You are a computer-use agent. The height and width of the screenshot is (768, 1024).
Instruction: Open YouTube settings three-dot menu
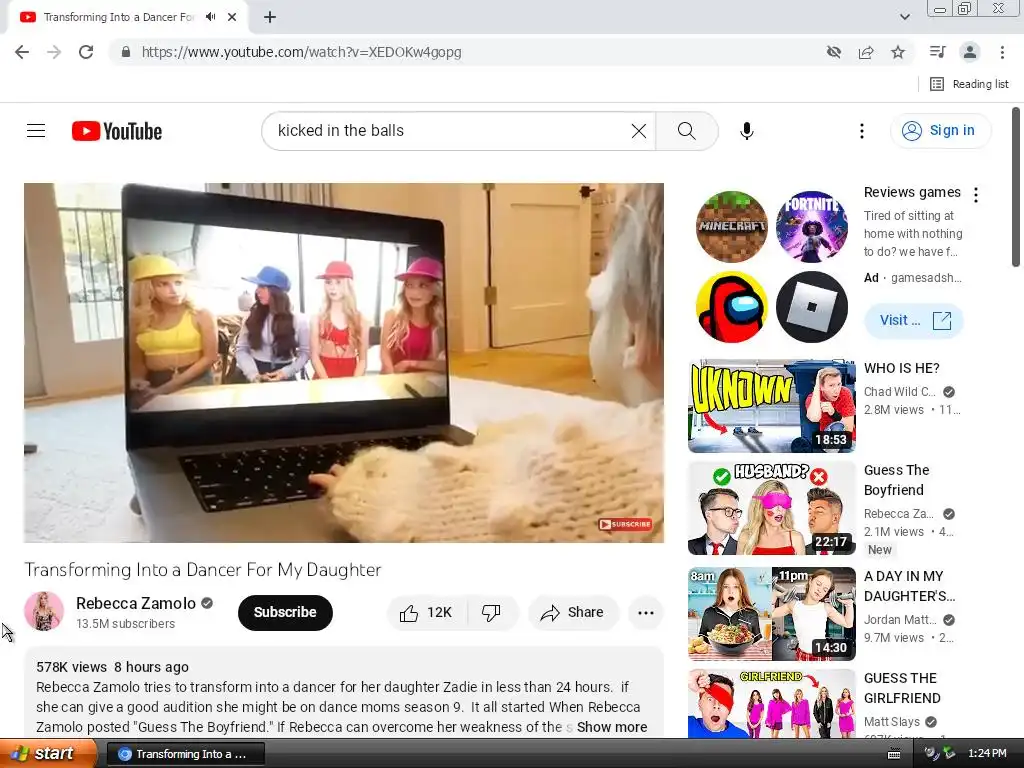861,131
